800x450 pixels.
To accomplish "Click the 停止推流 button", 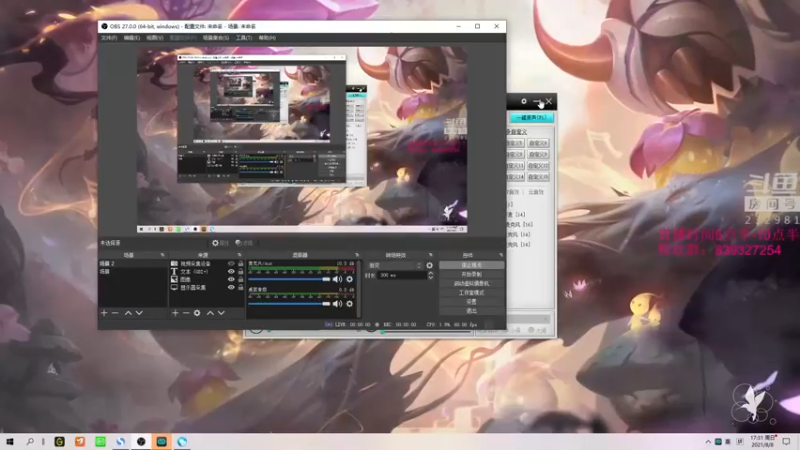I will click(x=471, y=265).
